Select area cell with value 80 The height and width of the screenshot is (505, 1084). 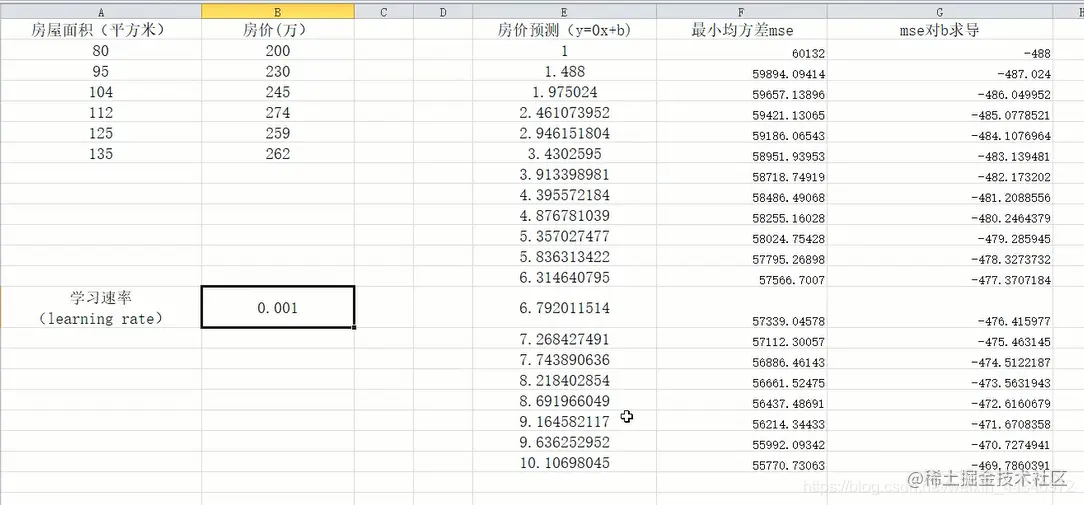click(x=101, y=50)
